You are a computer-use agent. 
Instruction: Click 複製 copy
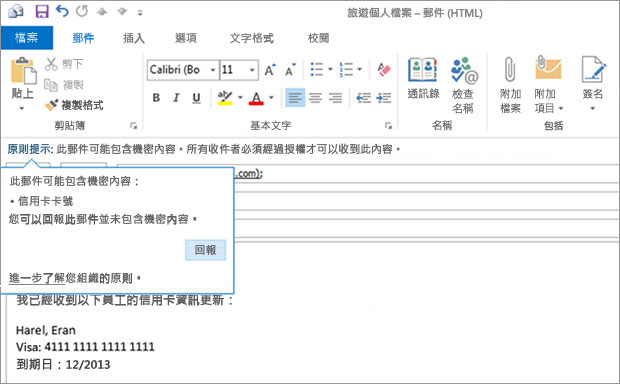coord(64,85)
